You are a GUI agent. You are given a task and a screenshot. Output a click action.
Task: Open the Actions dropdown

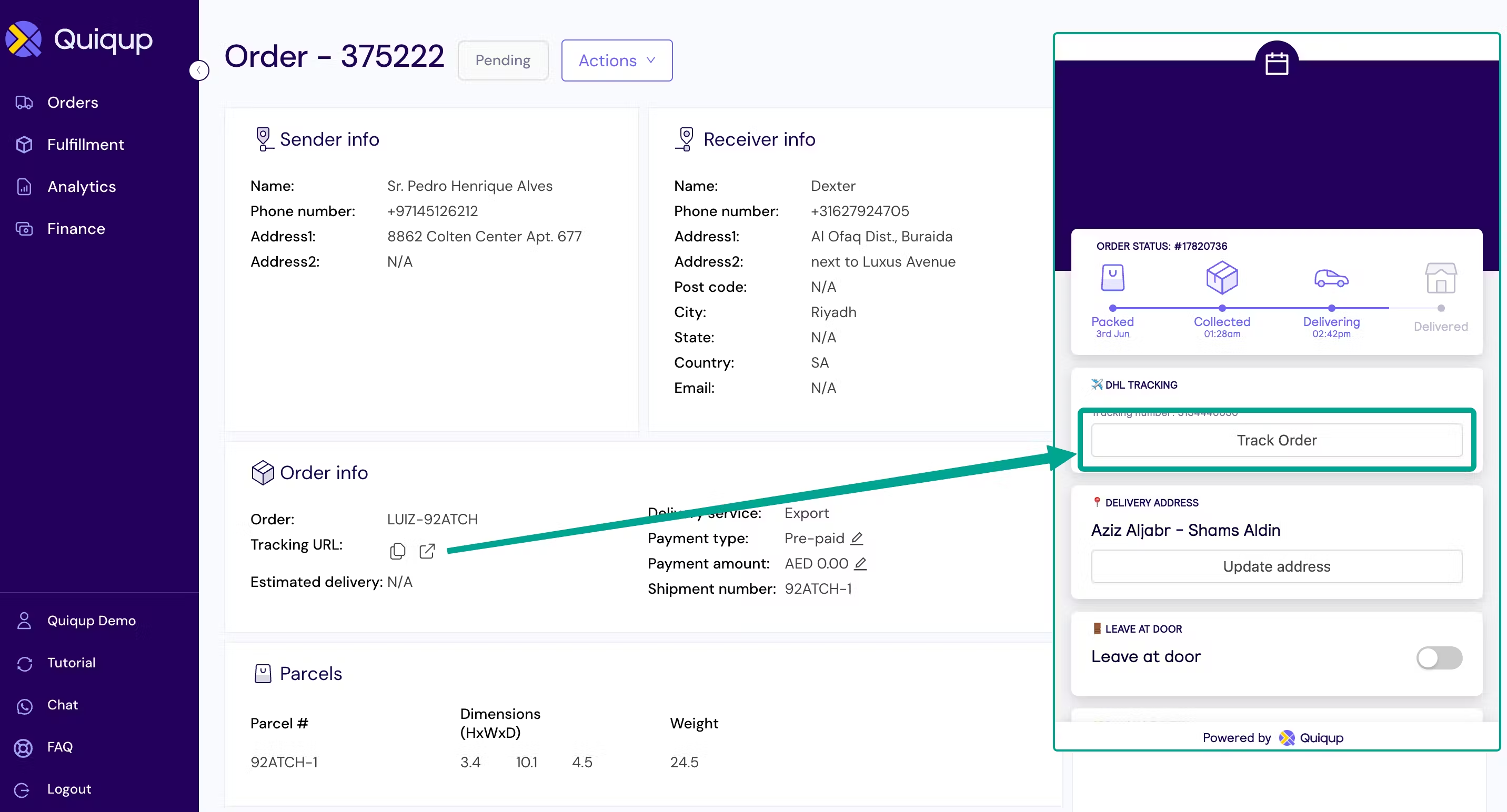(x=617, y=60)
